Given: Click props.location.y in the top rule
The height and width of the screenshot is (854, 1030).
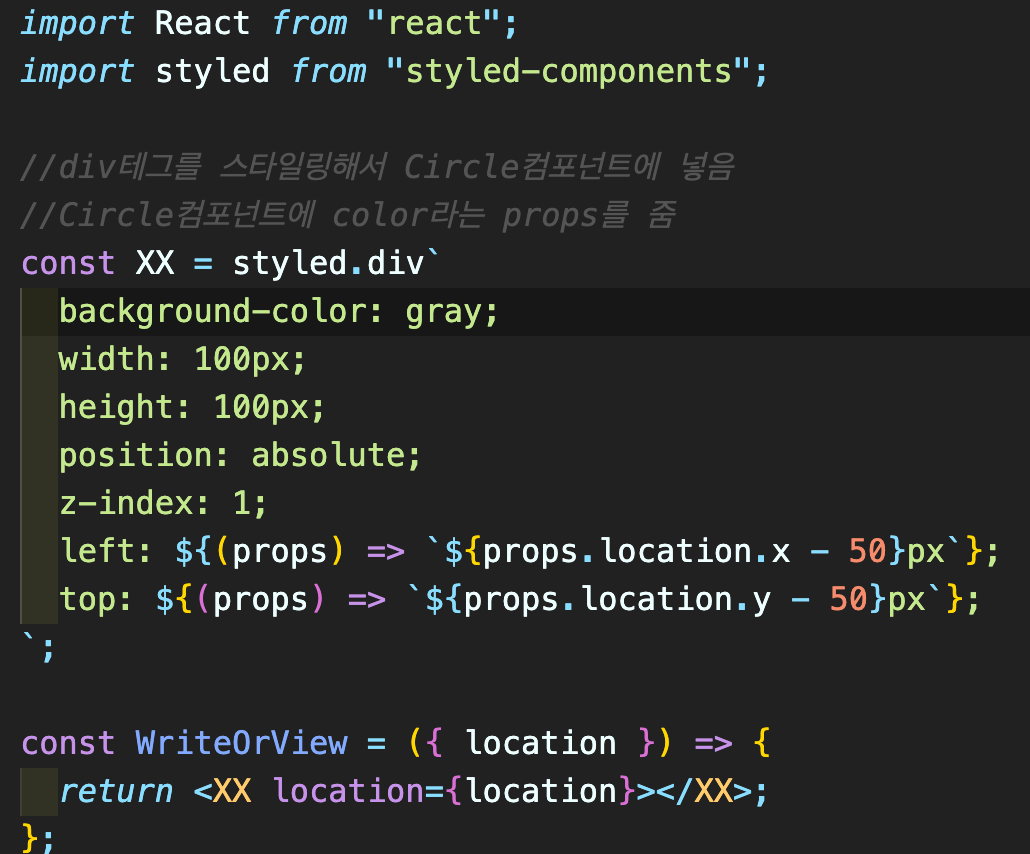Looking at the screenshot, I should click(x=617, y=600).
